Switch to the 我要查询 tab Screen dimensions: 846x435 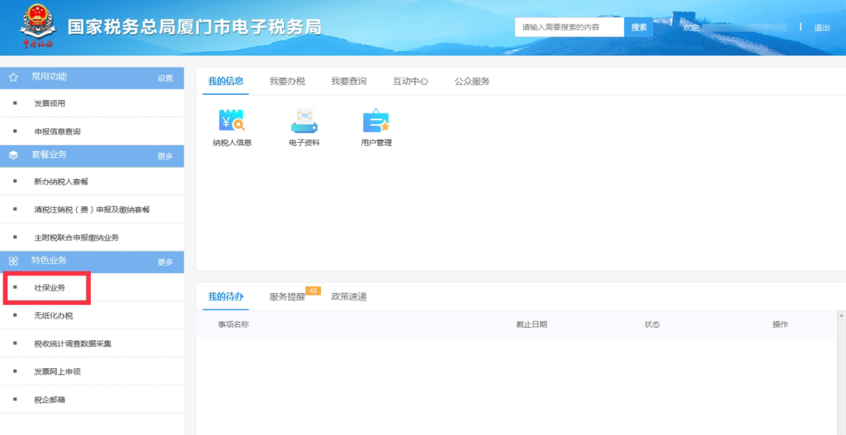(349, 81)
